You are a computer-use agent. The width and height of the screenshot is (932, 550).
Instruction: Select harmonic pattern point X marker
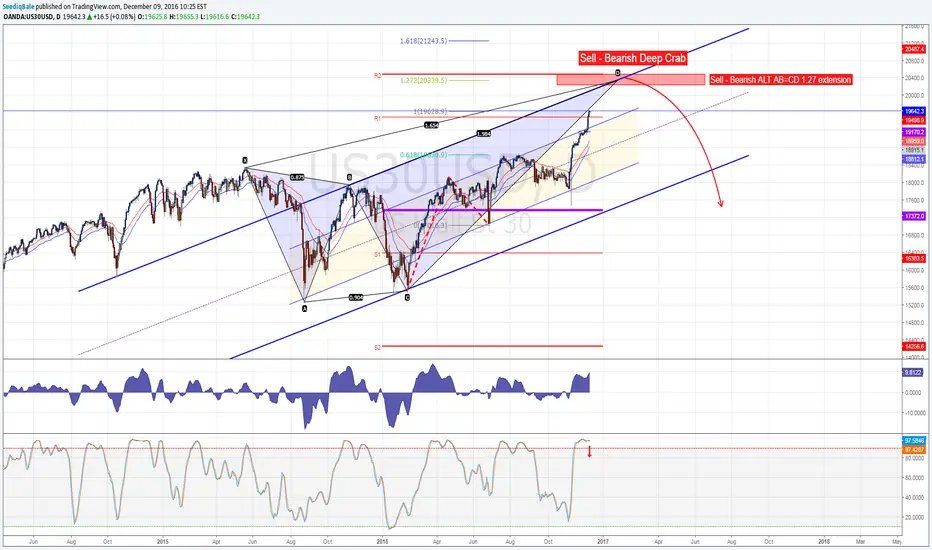(244, 161)
